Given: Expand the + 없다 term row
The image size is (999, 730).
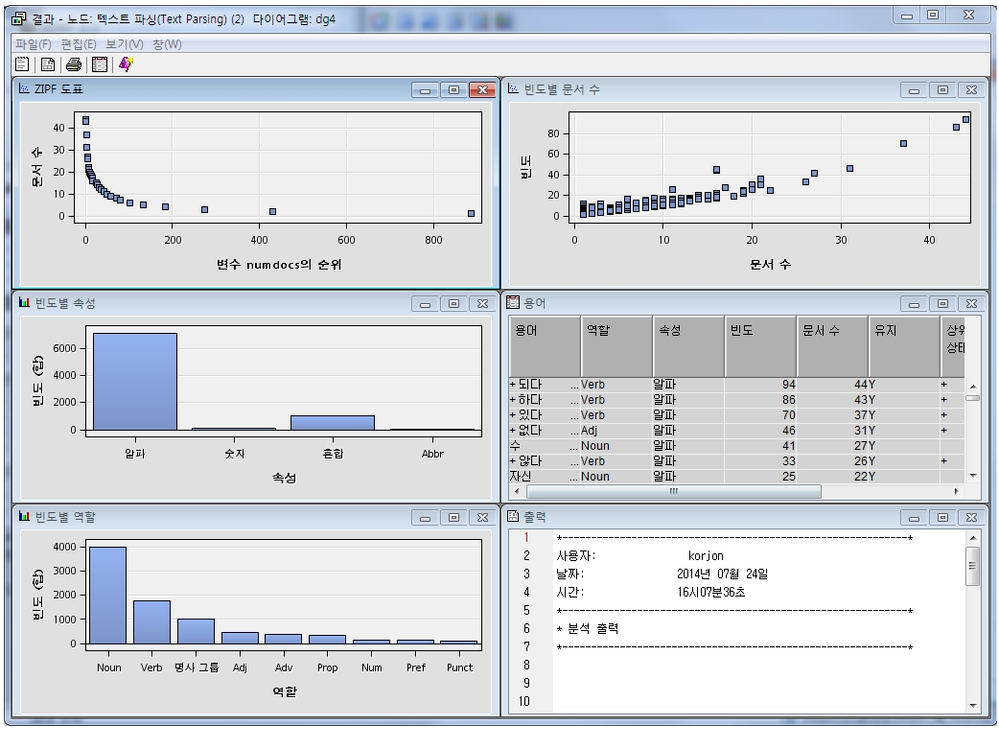Looking at the screenshot, I should (x=513, y=431).
